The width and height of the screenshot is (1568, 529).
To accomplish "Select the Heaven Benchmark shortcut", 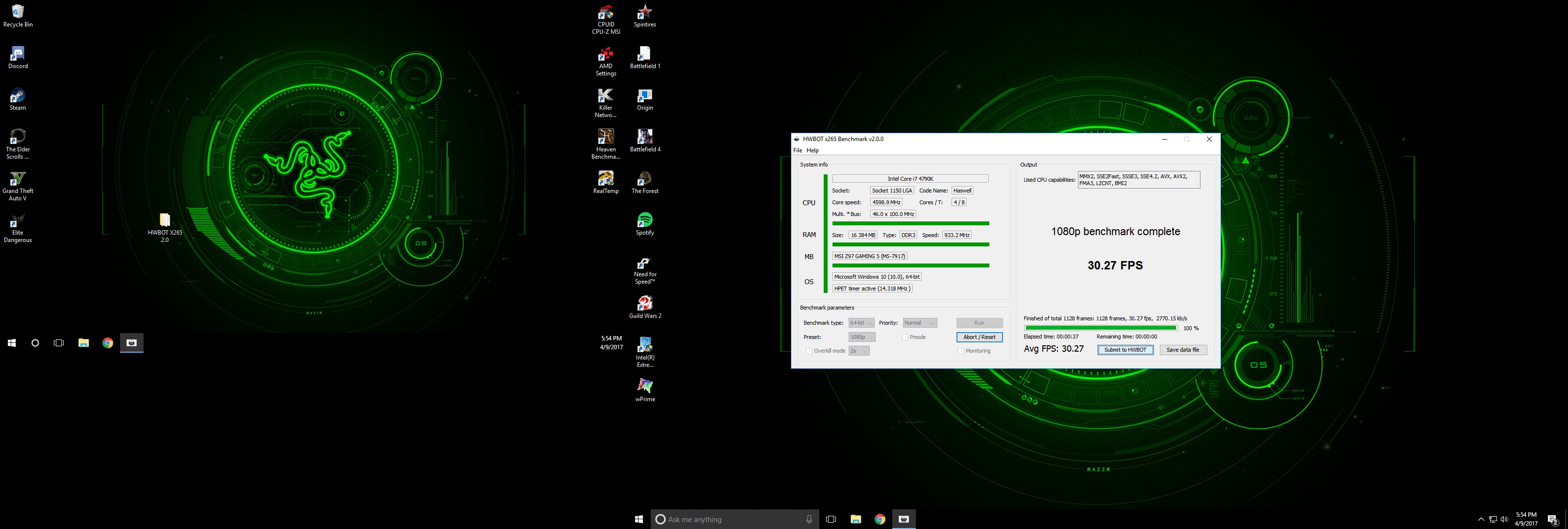I will [606, 145].
